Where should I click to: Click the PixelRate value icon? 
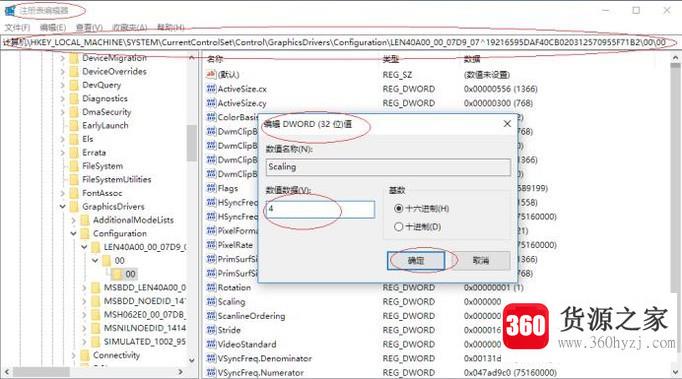tap(211, 245)
